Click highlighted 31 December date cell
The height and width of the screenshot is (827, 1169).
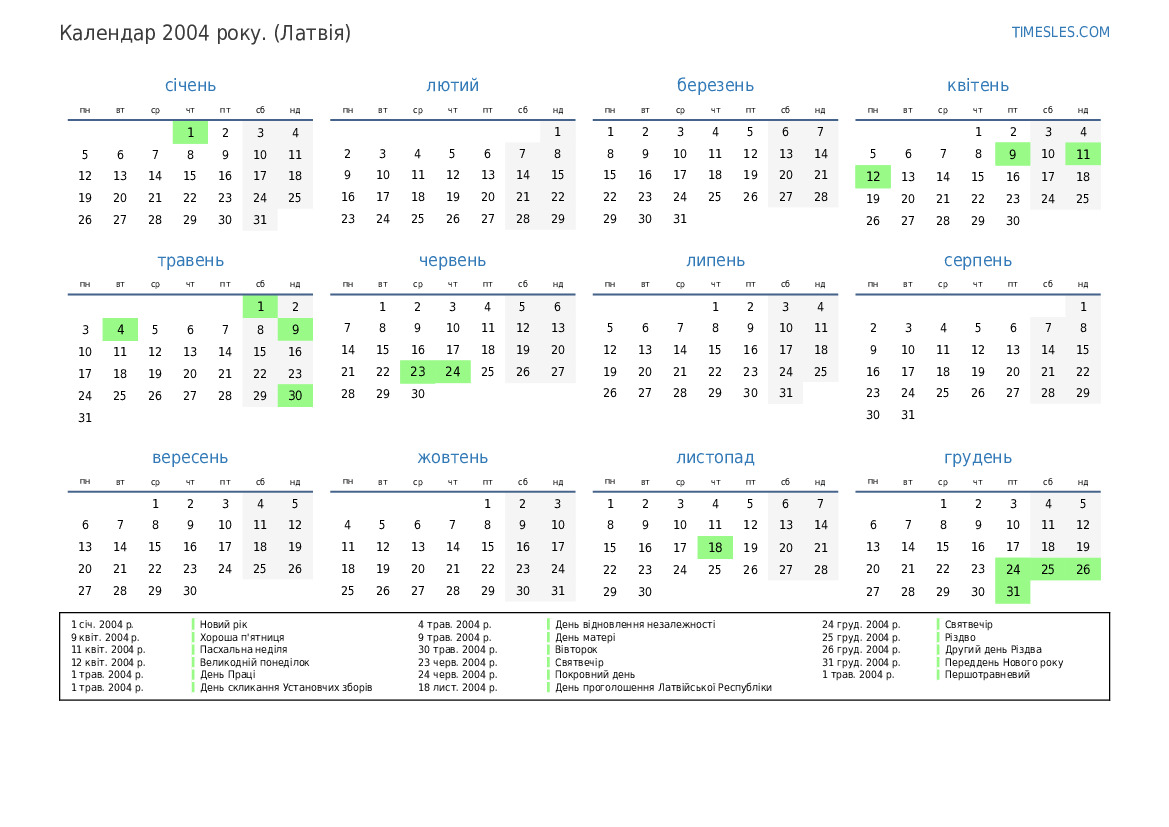point(1012,591)
